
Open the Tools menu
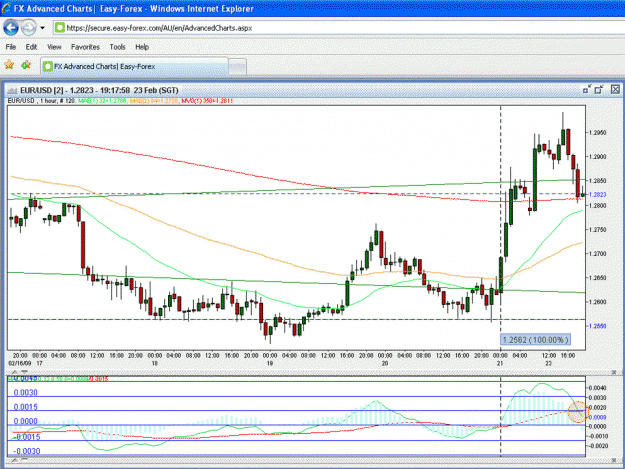pyautogui.click(x=118, y=47)
